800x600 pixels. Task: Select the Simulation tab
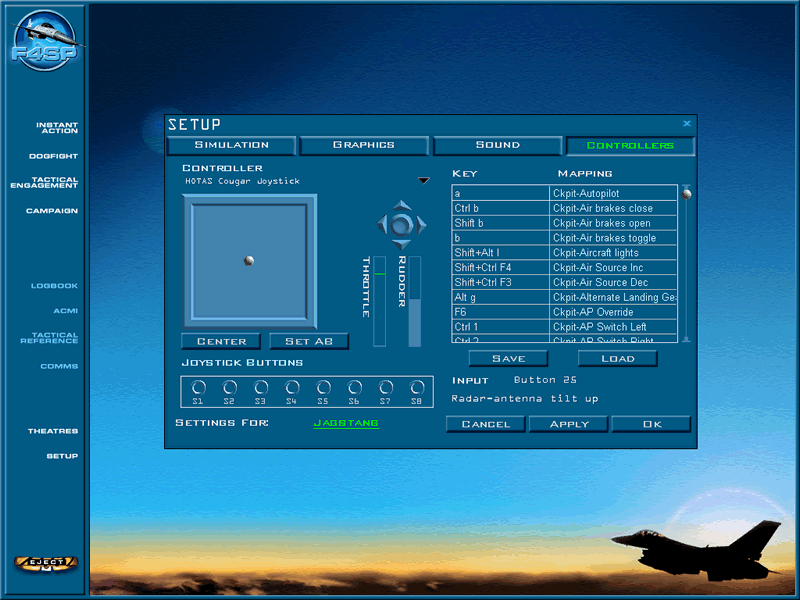point(231,145)
